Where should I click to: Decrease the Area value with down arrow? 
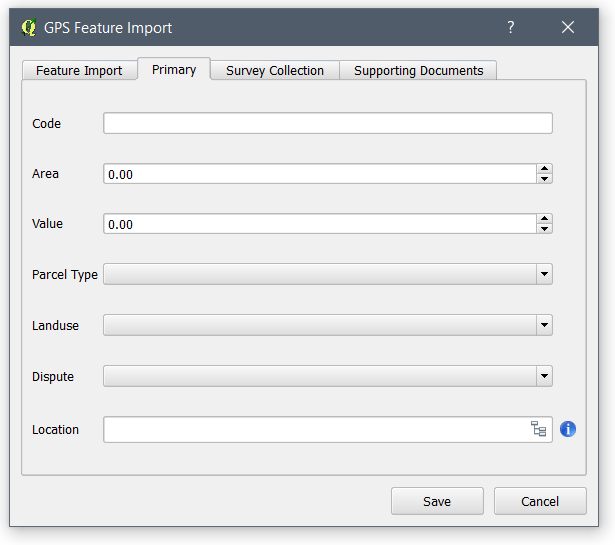pyautogui.click(x=544, y=179)
